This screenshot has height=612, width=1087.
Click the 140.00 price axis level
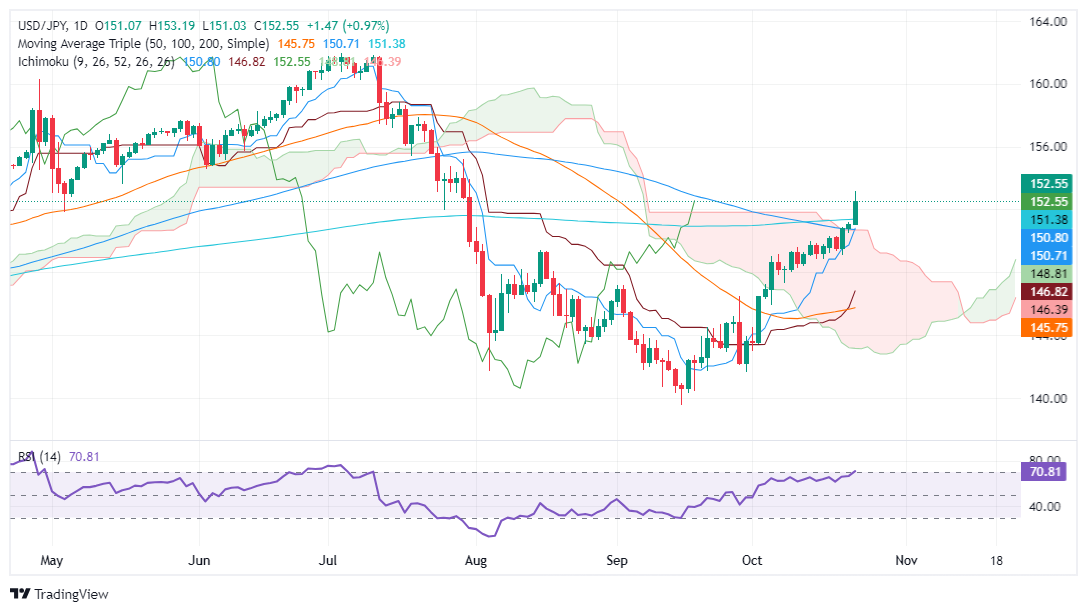(1047, 399)
